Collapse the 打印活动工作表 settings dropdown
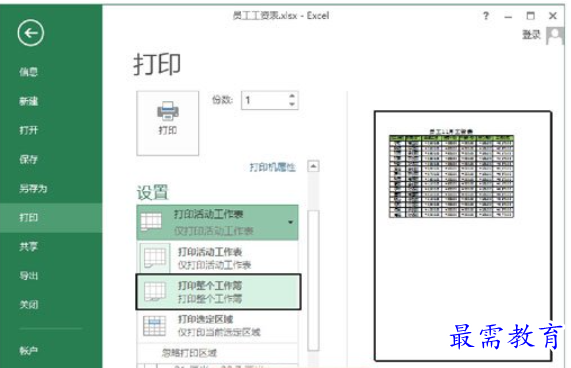 pyautogui.click(x=217, y=222)
